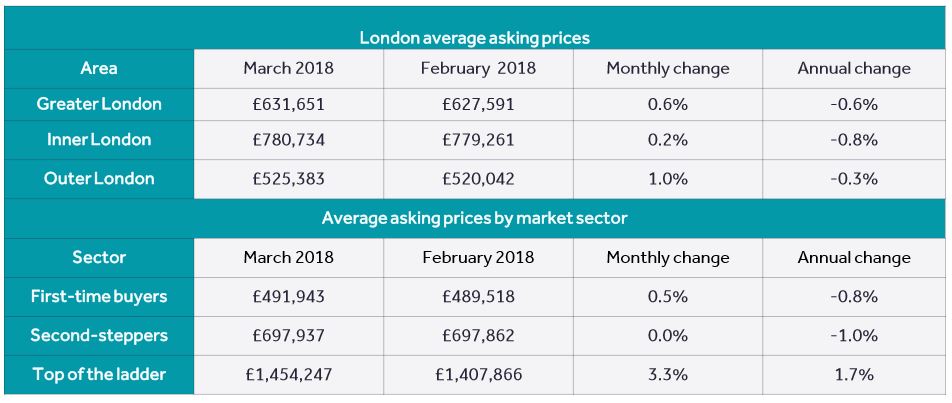
Task: Select Inner London February price £779,261
Action: (x=478, y=140)
